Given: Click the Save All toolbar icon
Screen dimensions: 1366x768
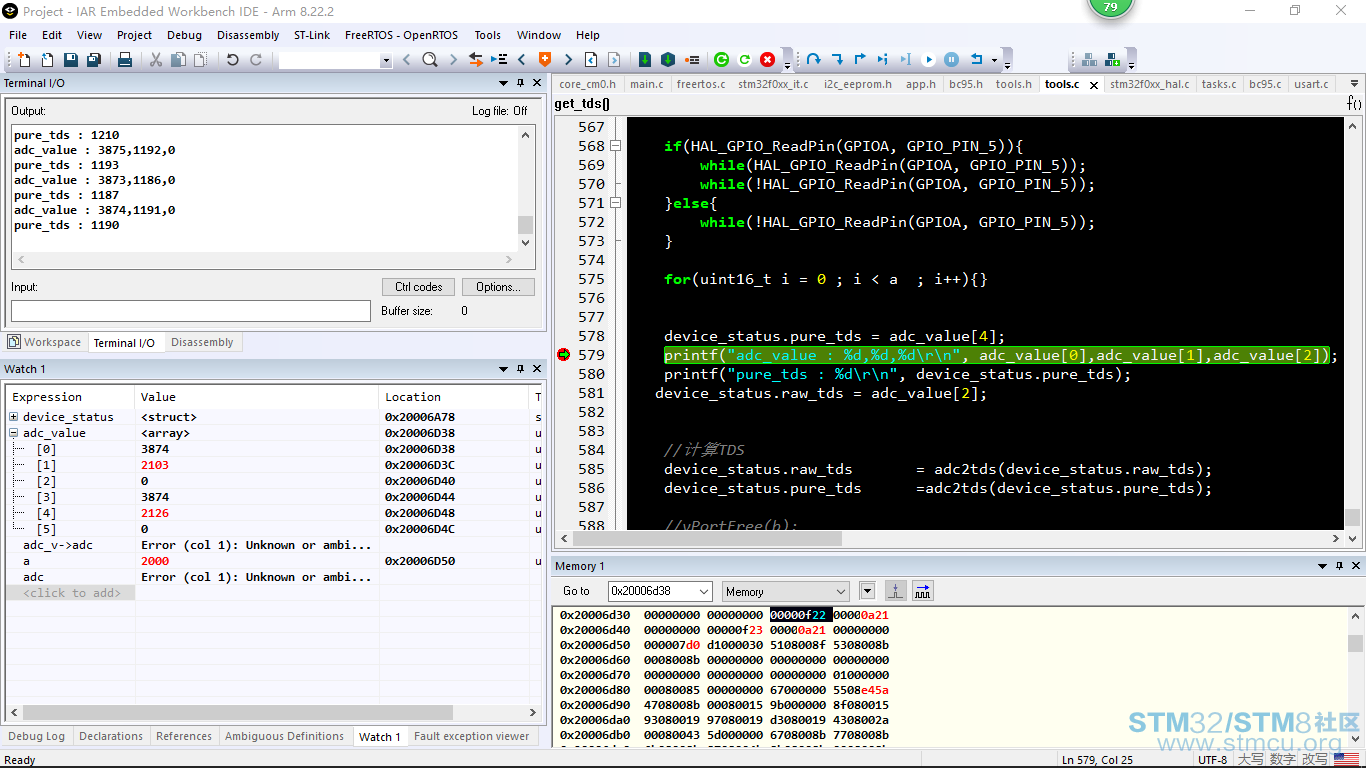Looking at the screenshot, I should (x=94, y=60).
